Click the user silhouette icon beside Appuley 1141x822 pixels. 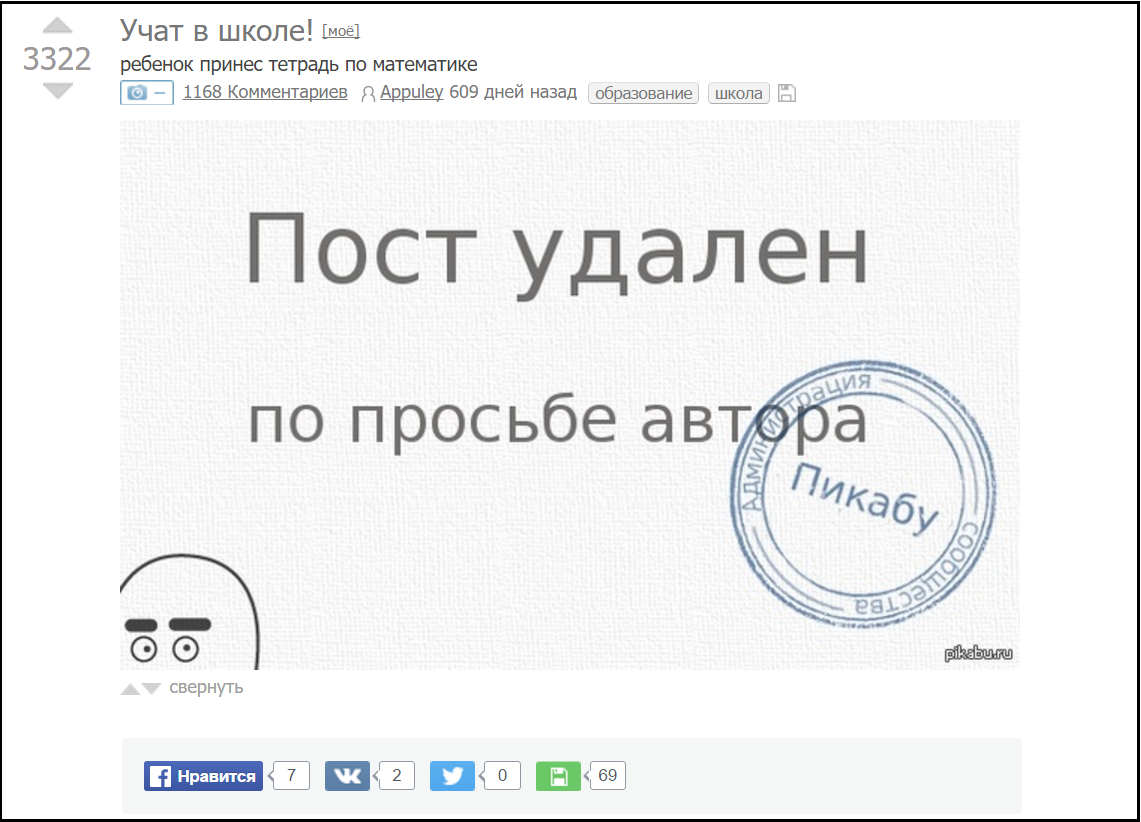pyautogui.click(x=367, y=92)
